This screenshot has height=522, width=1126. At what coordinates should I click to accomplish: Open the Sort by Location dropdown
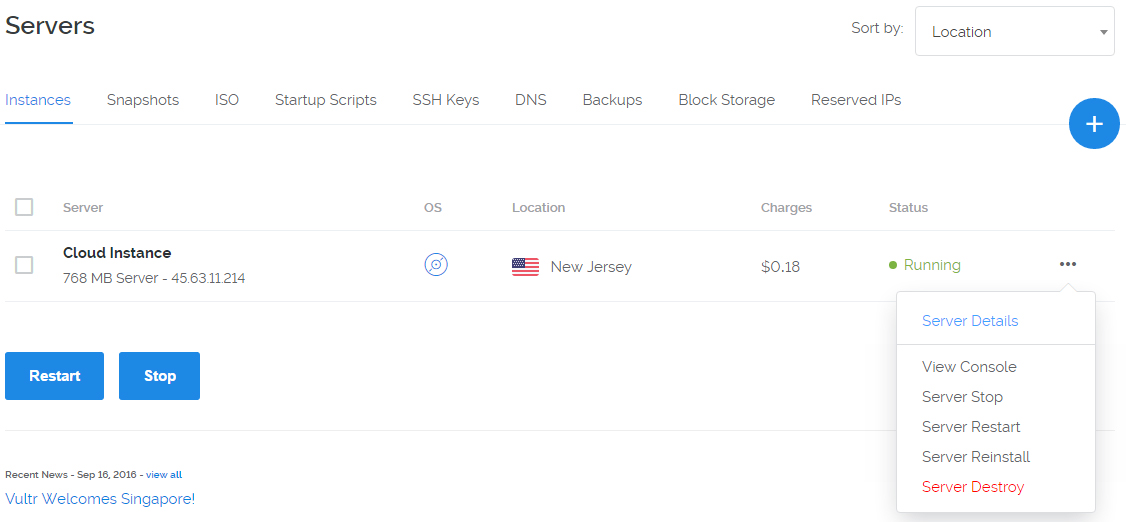[1014, 32]
